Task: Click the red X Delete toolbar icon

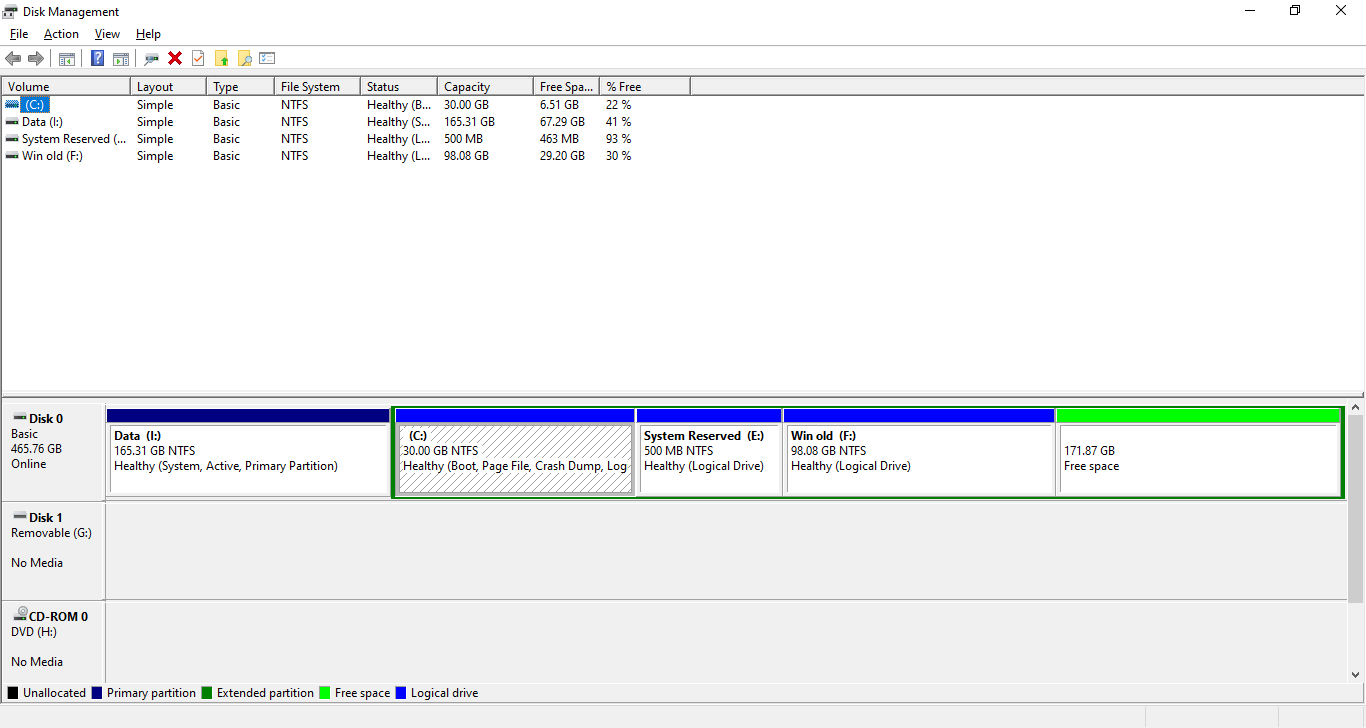Action: tap(175, 59)
